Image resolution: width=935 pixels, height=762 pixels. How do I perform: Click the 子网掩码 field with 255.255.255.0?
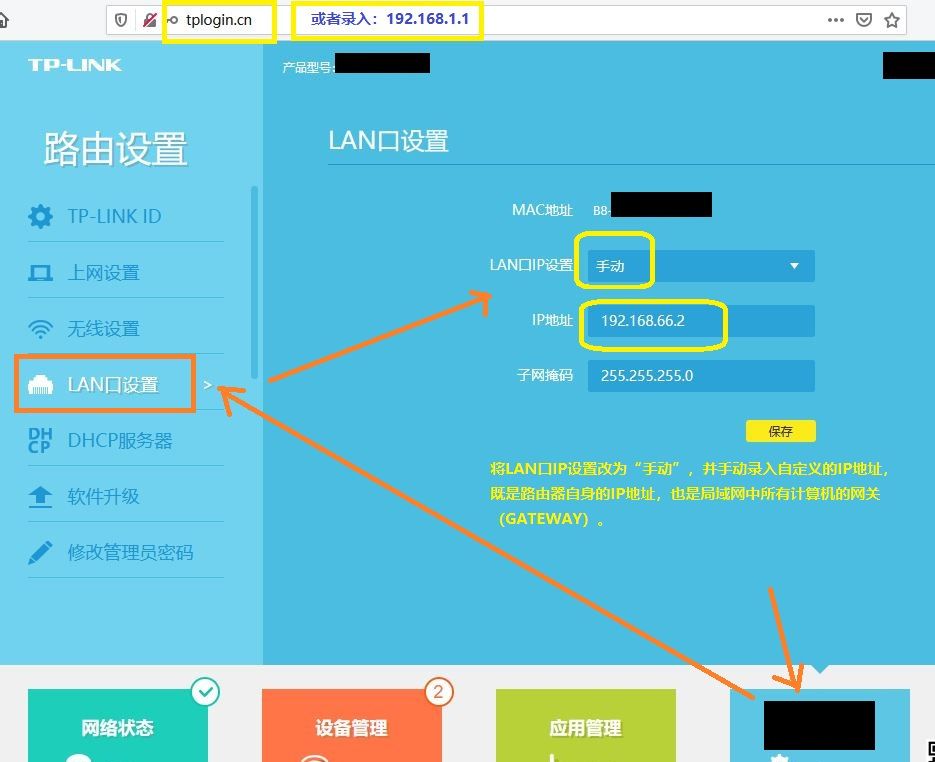(x=701, y=376)
